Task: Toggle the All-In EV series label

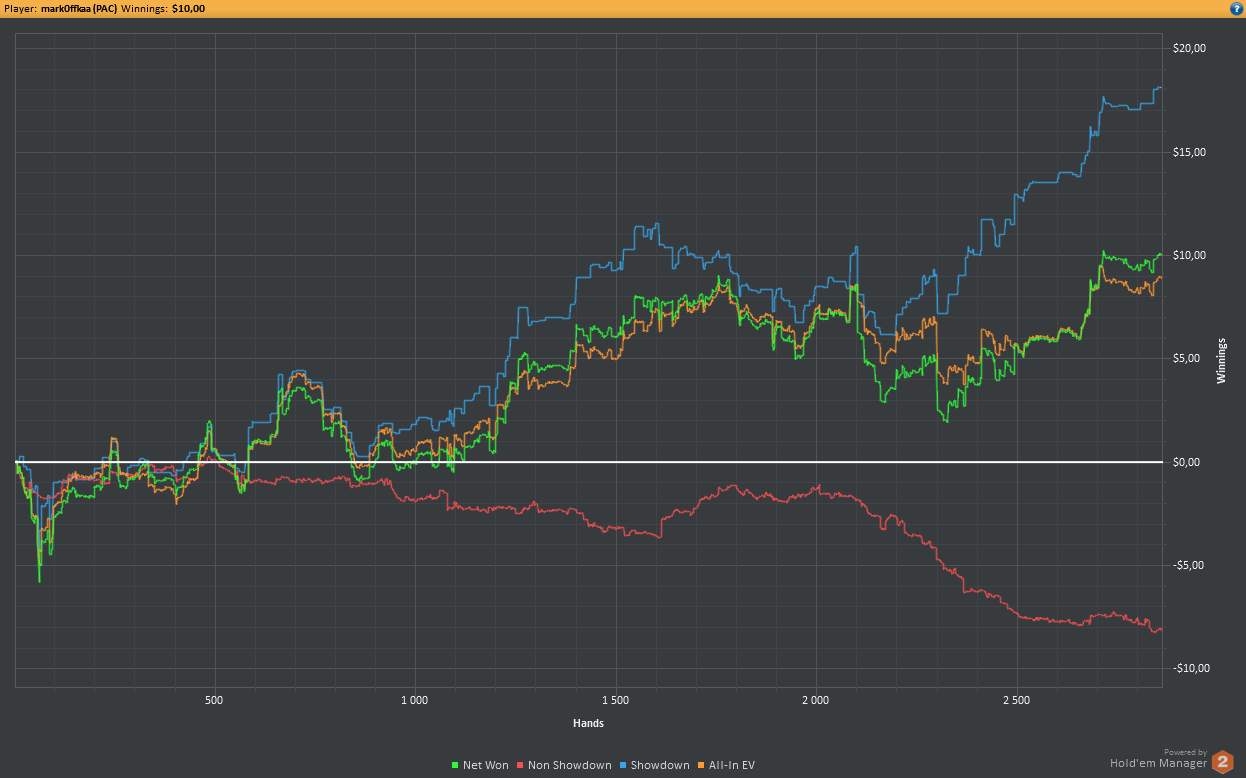Action: 732,765
